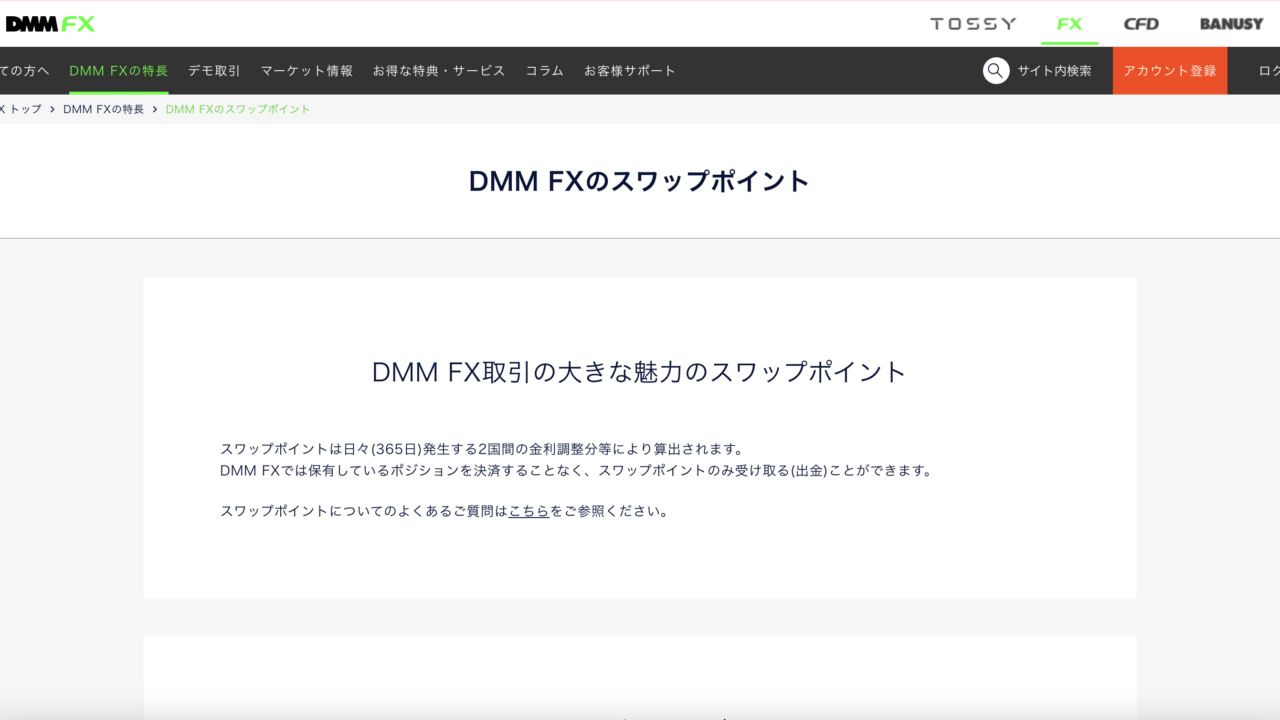Go to トップ in the breadcrumb
The height and width of the screenshot is (720, 1280).
[x=24, y=109]
